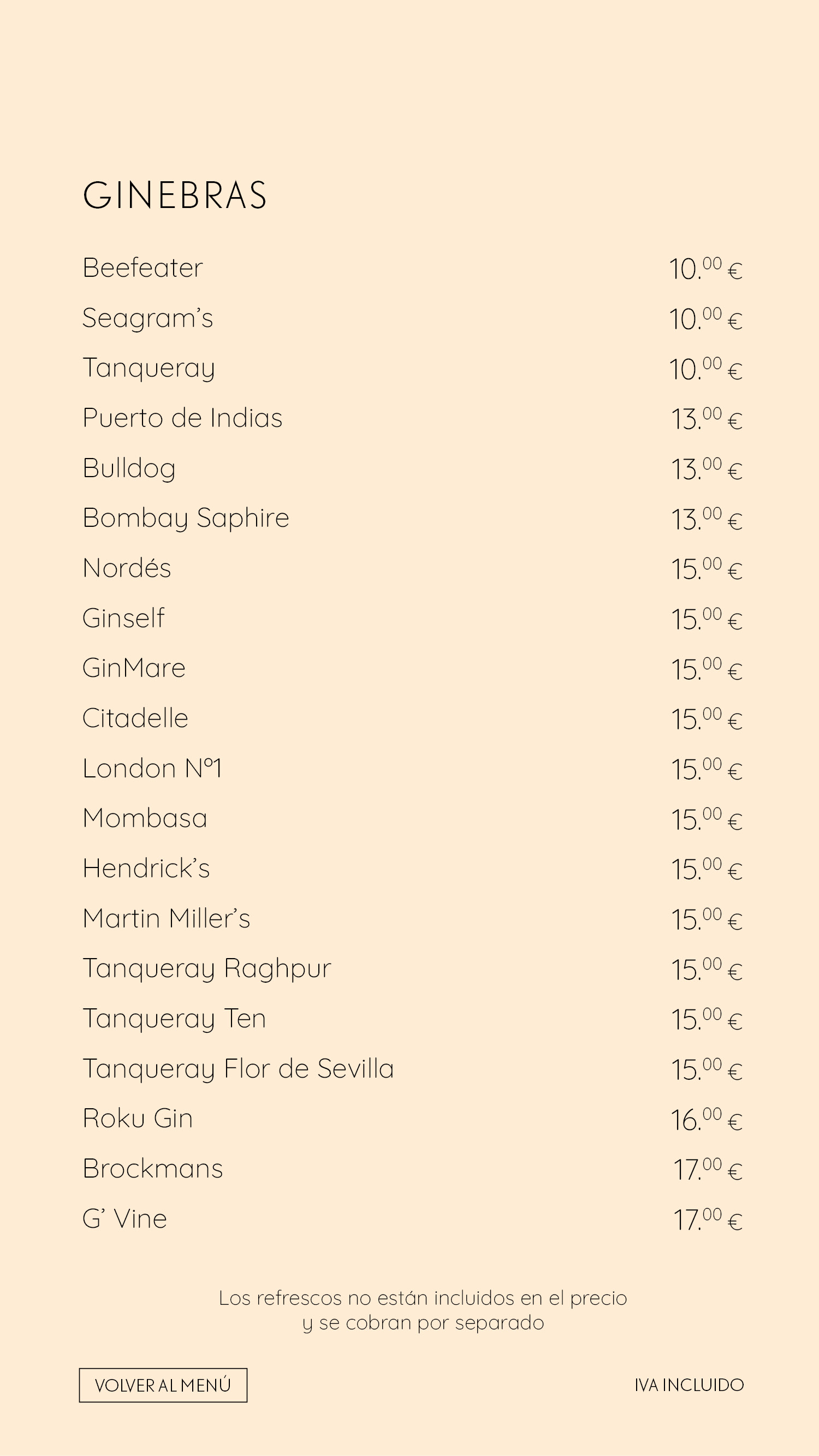Click GinMare in the list
Image resolution: width=819 pixels, height=1456 pixels.
[134, 668]
